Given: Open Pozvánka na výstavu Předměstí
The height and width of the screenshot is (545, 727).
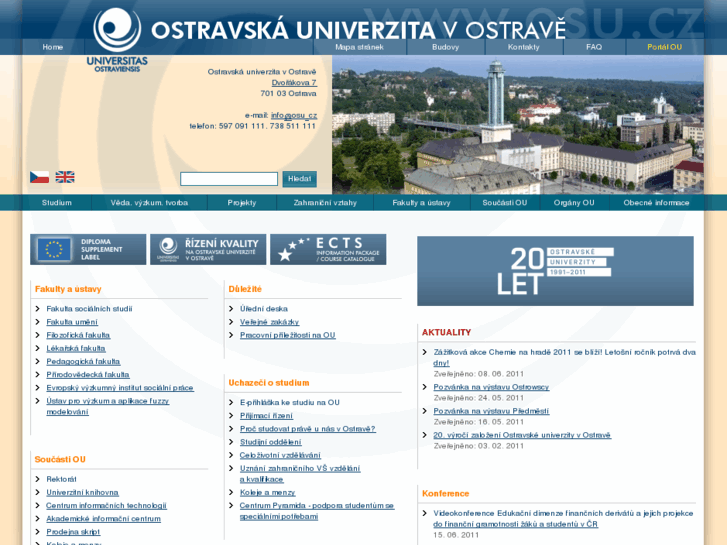Looking at the screenshot, I should pos(491,411).
